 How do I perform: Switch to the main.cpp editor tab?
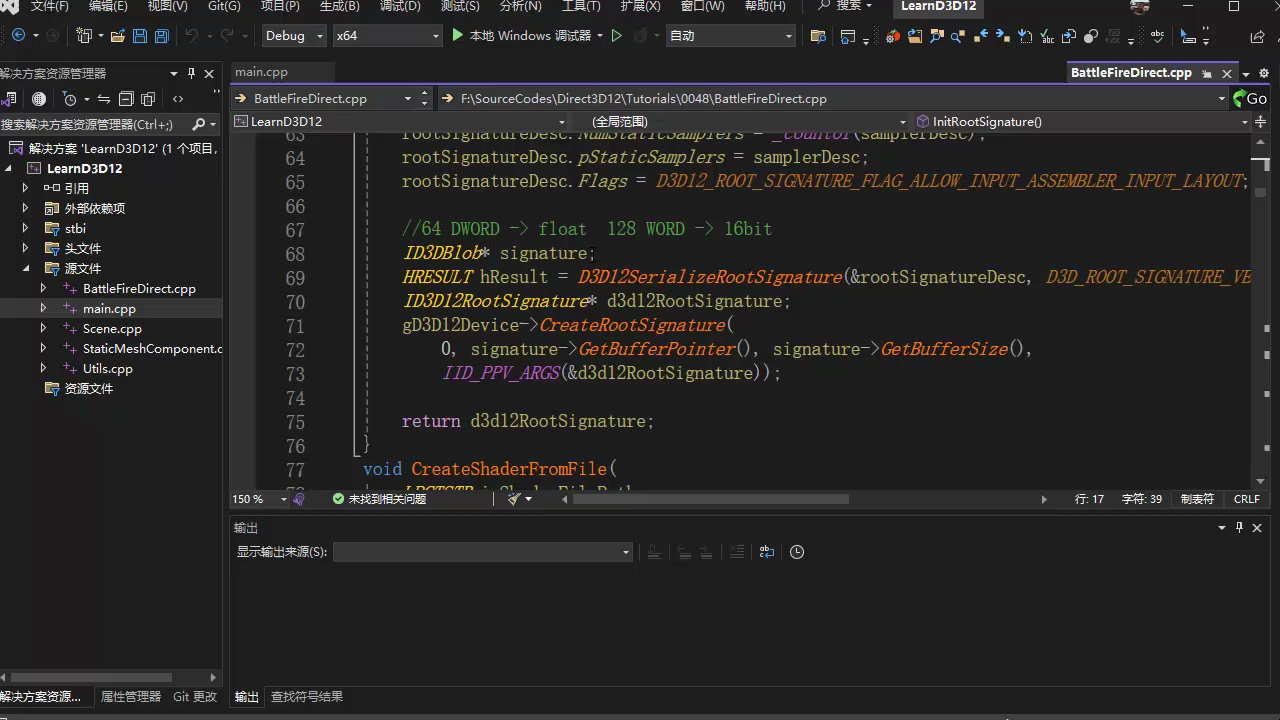[261, 72]
